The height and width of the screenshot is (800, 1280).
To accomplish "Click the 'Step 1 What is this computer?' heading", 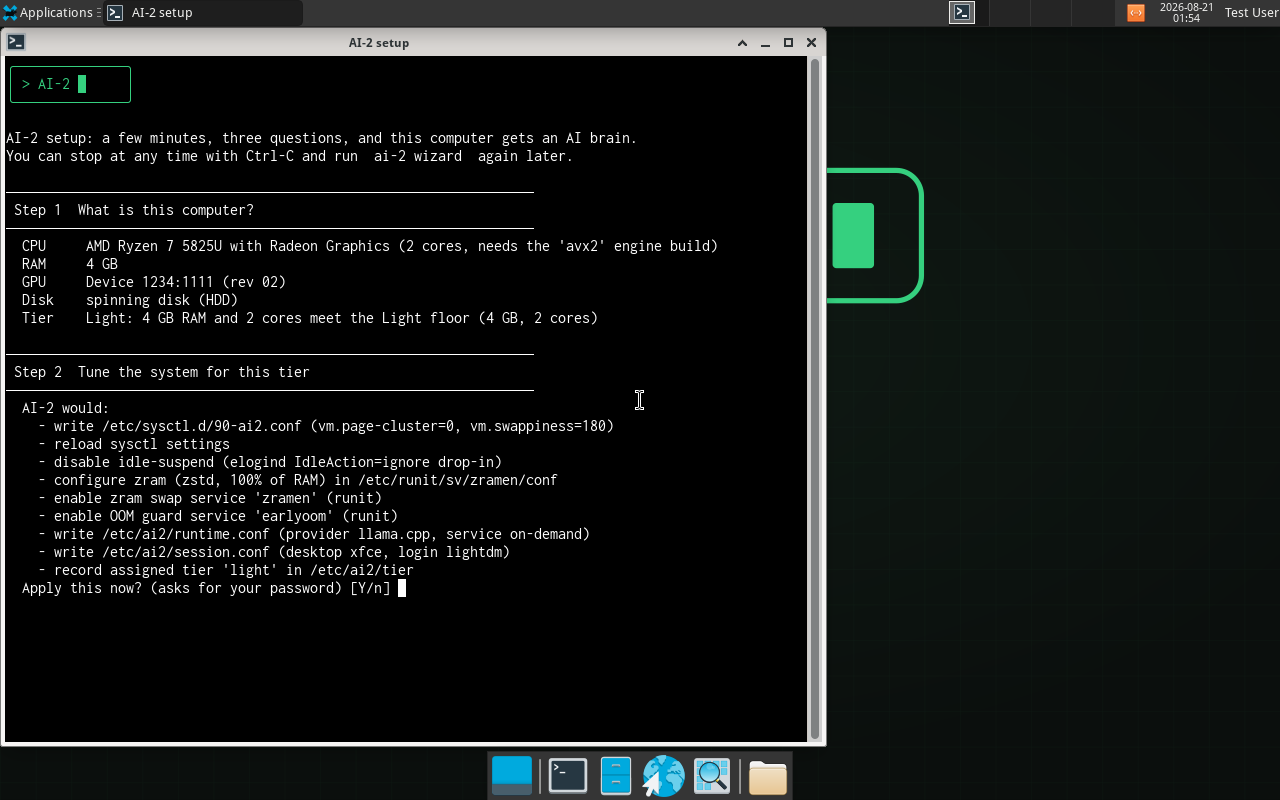I will pyautogui.click(x=134, y=210).
